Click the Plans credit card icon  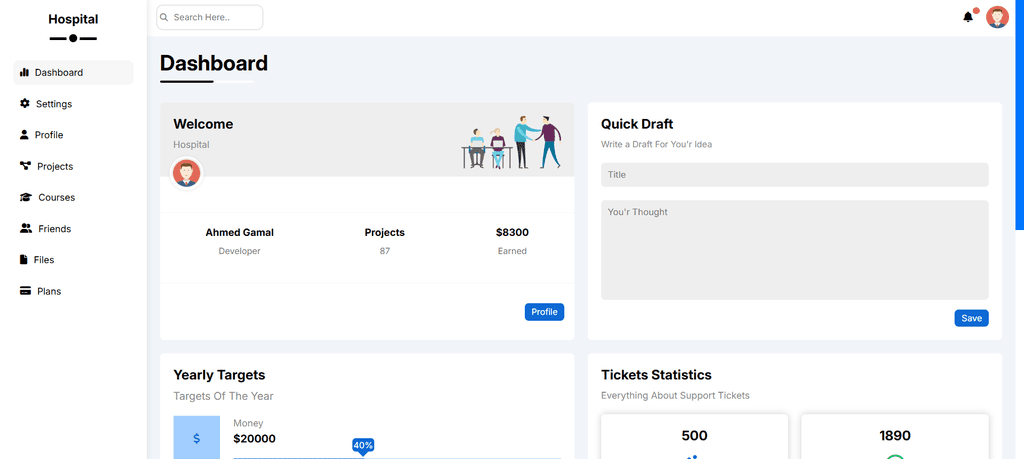(25, 291)
